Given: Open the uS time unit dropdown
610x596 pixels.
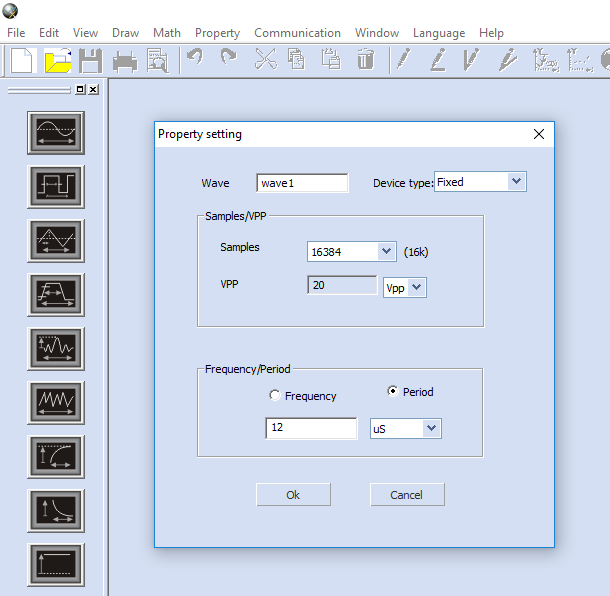Looking at the screenshot, I should pyautogui.click(x=431, y=428).
